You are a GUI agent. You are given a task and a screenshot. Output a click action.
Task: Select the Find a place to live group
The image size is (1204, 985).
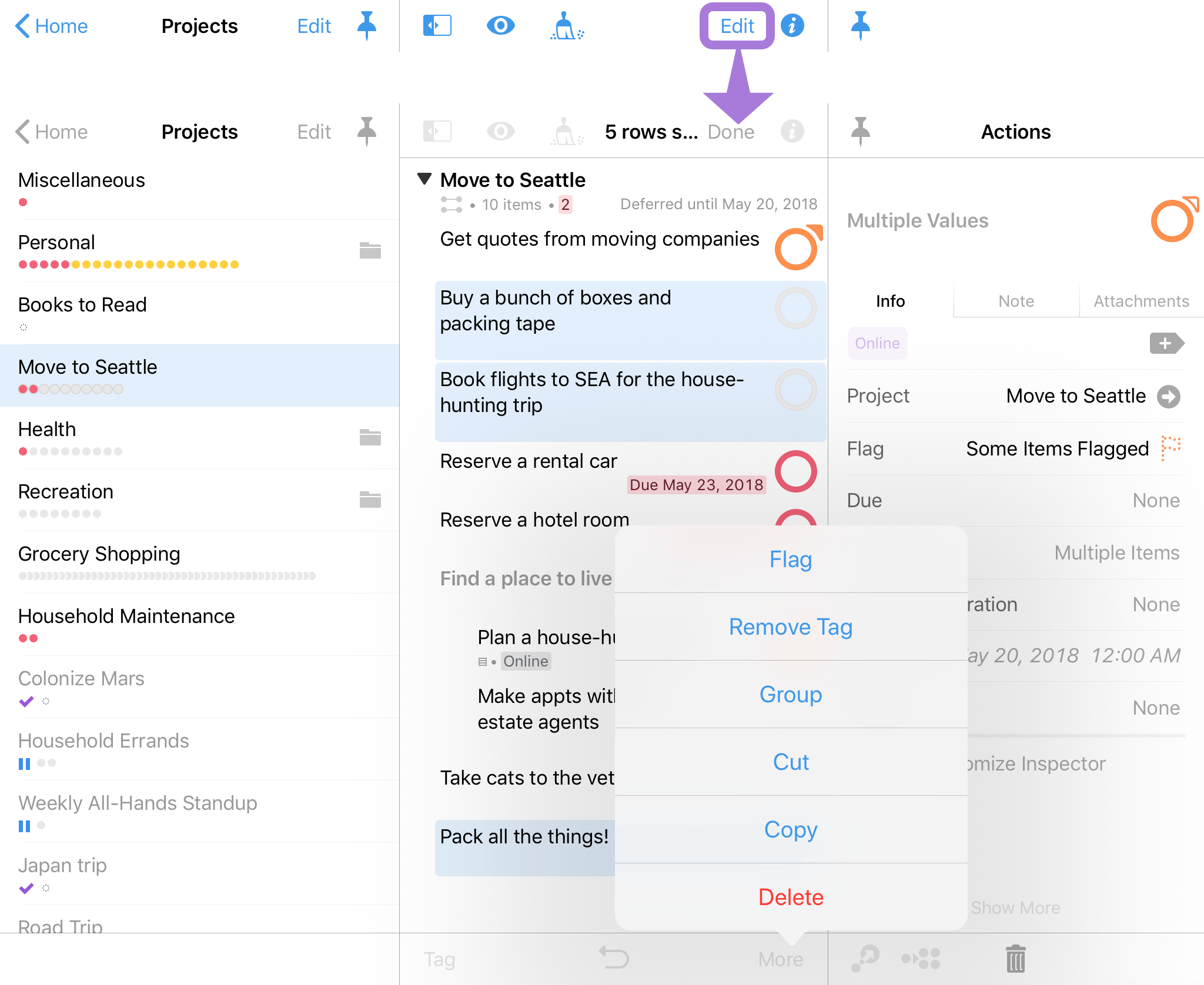point(525,579)
